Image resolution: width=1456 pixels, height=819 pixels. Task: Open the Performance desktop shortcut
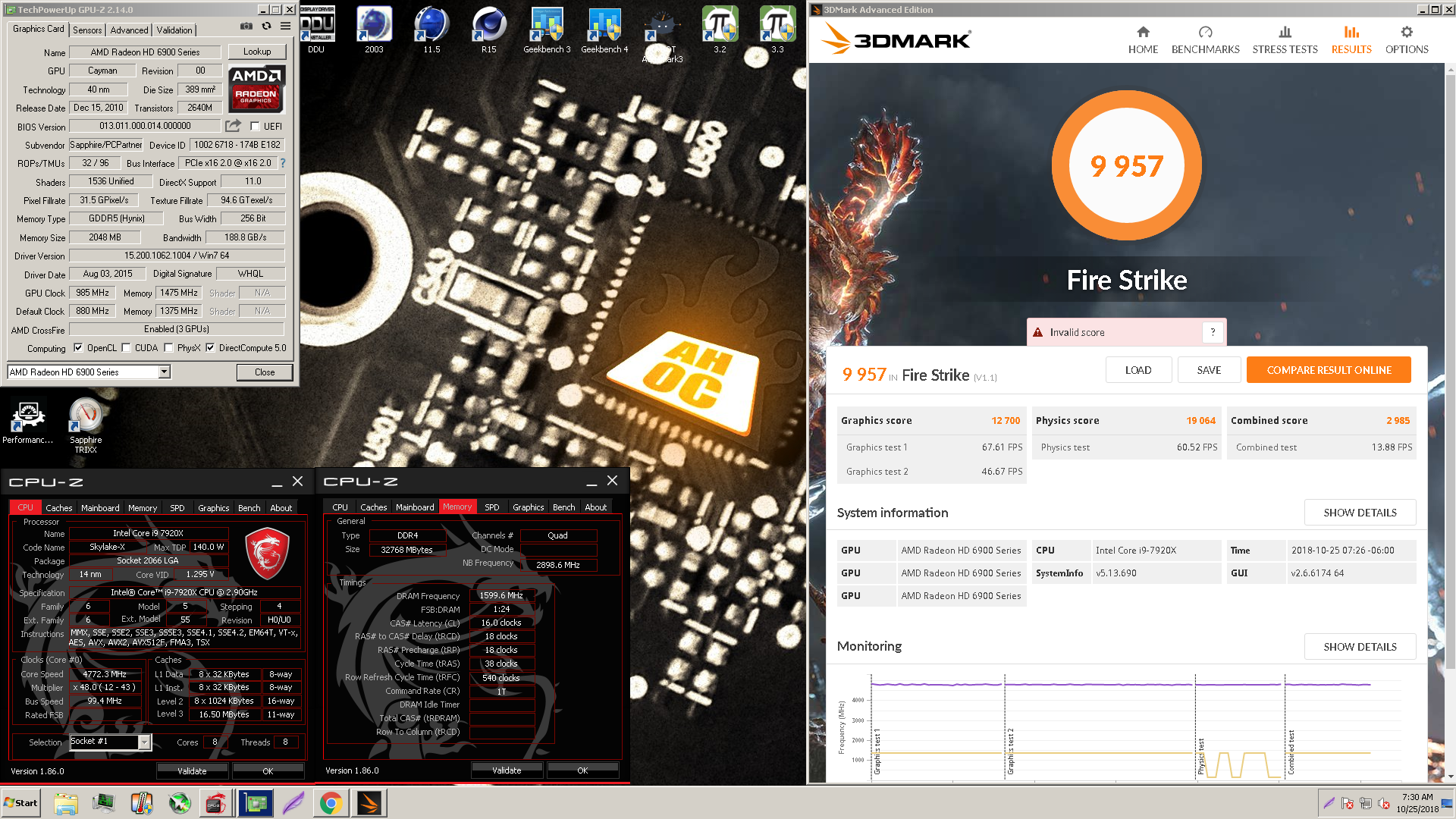[28, 422]
